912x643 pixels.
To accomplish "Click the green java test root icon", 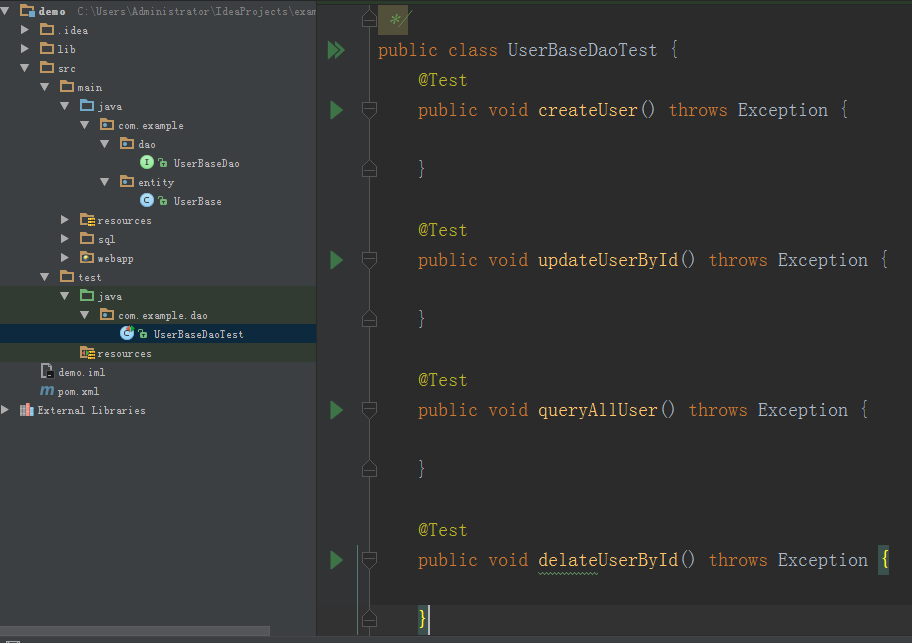I will (x=87, y=295).
